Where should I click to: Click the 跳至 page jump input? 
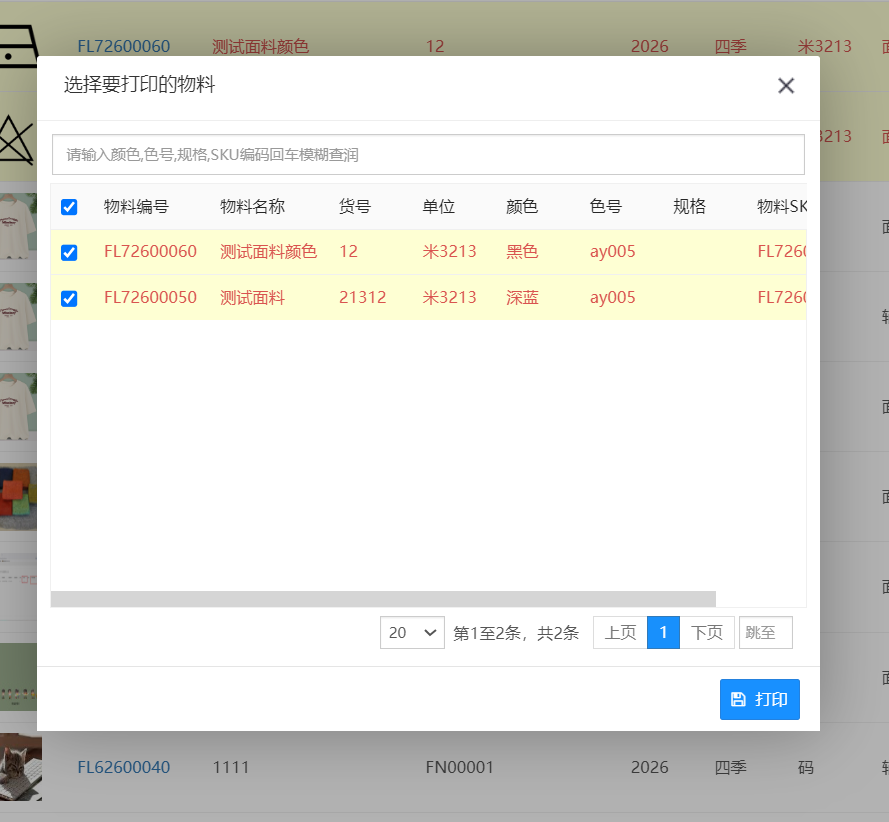765,633
